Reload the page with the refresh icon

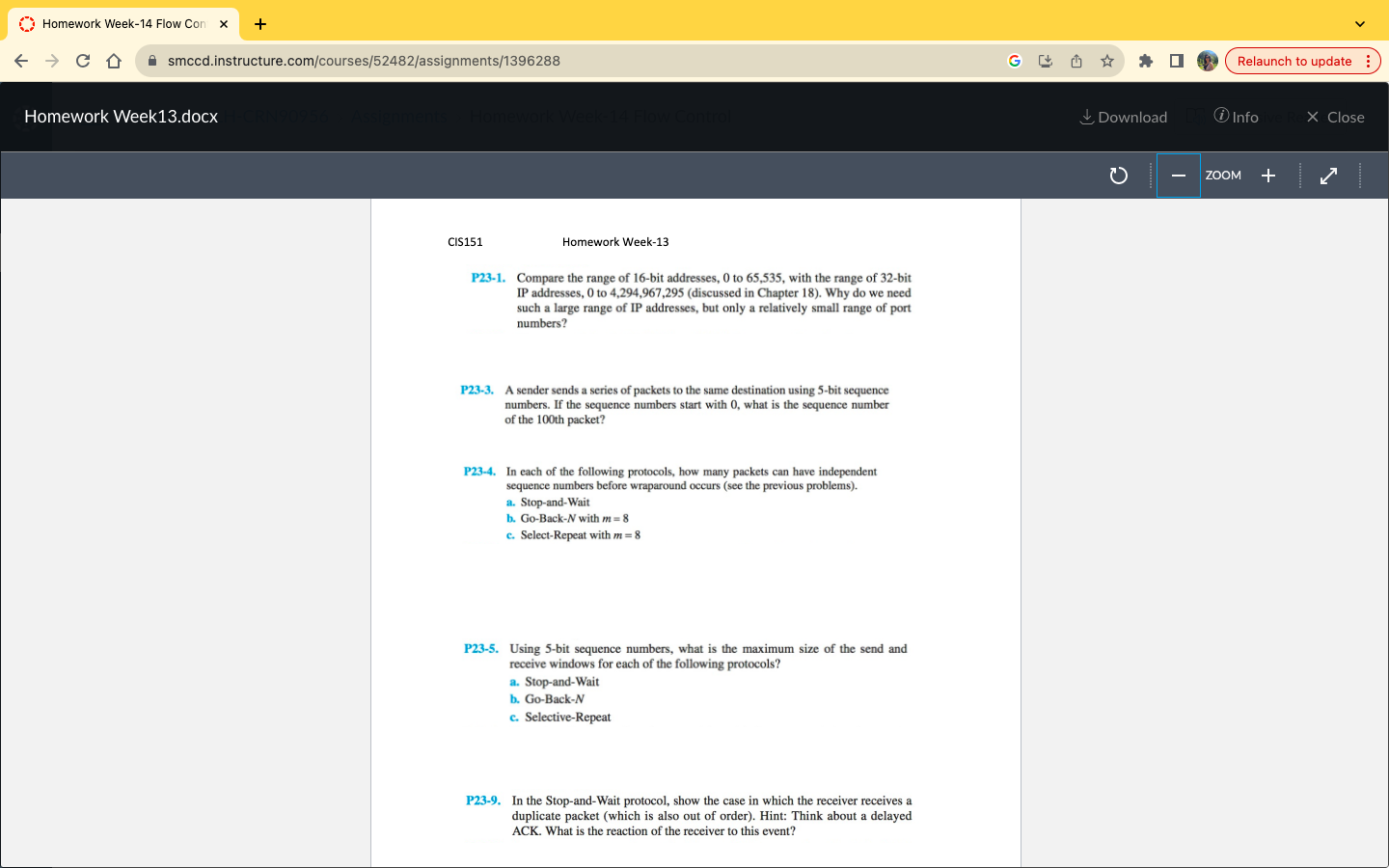[x=82, y=60]
